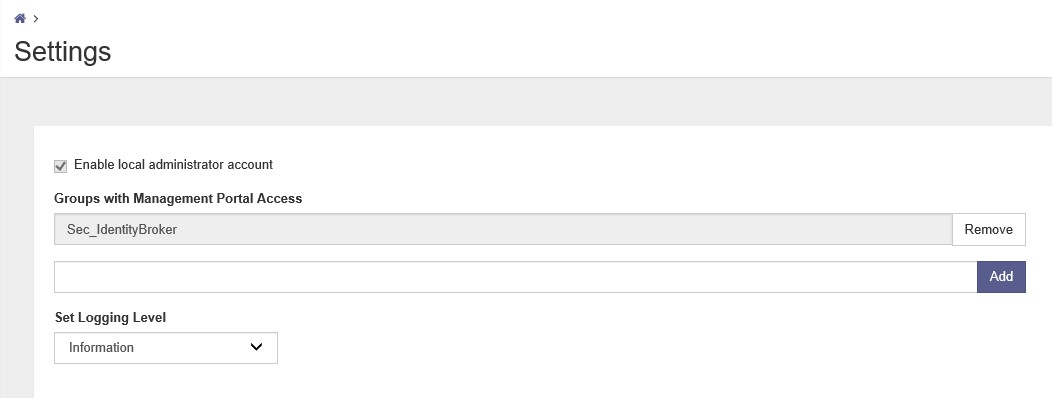This screenshot has height=398, width=1052.
Task: Click the 'Enable local administrator account' label text
Action: pos(173,164)
